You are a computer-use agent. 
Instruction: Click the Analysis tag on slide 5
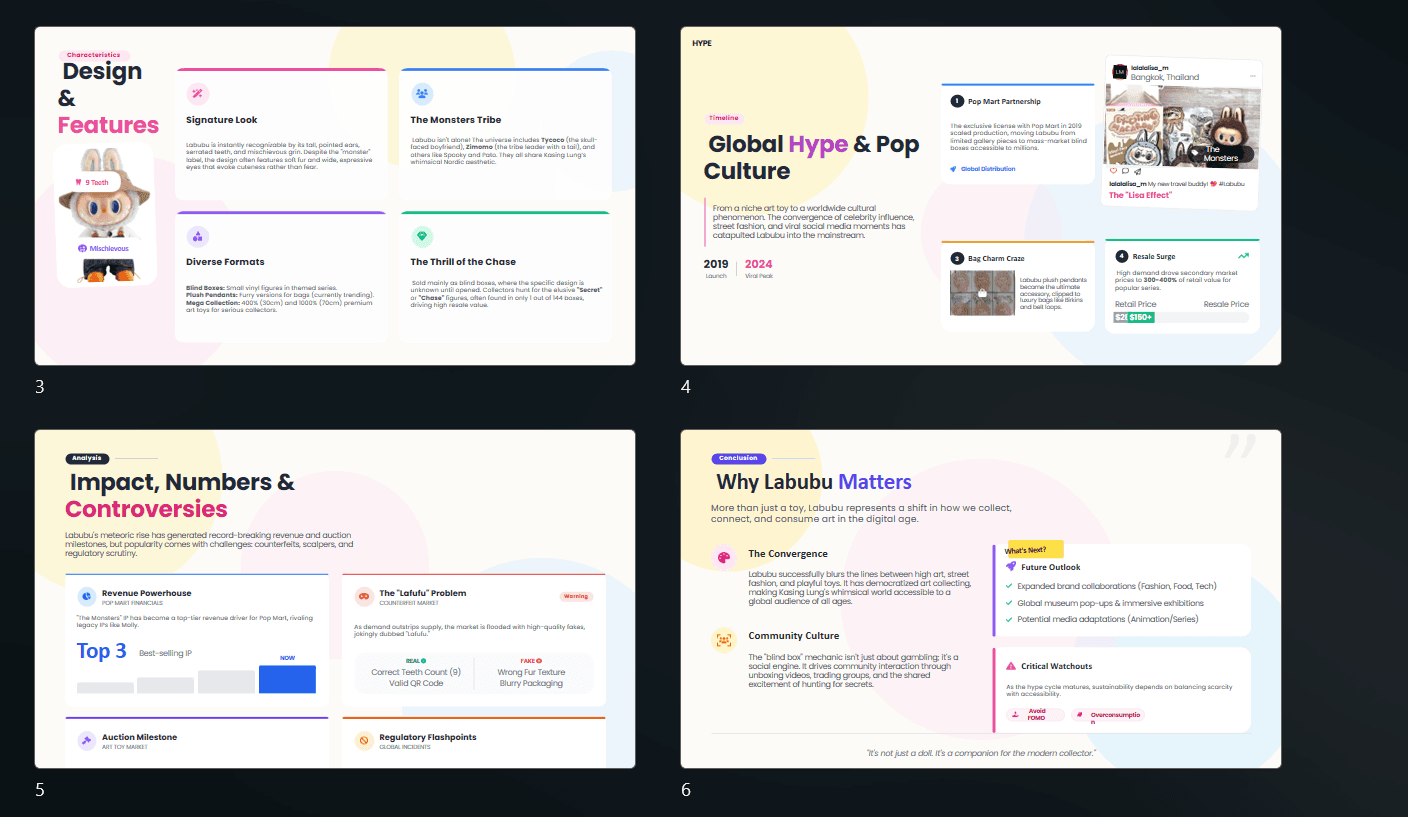[x=87, y=459]
